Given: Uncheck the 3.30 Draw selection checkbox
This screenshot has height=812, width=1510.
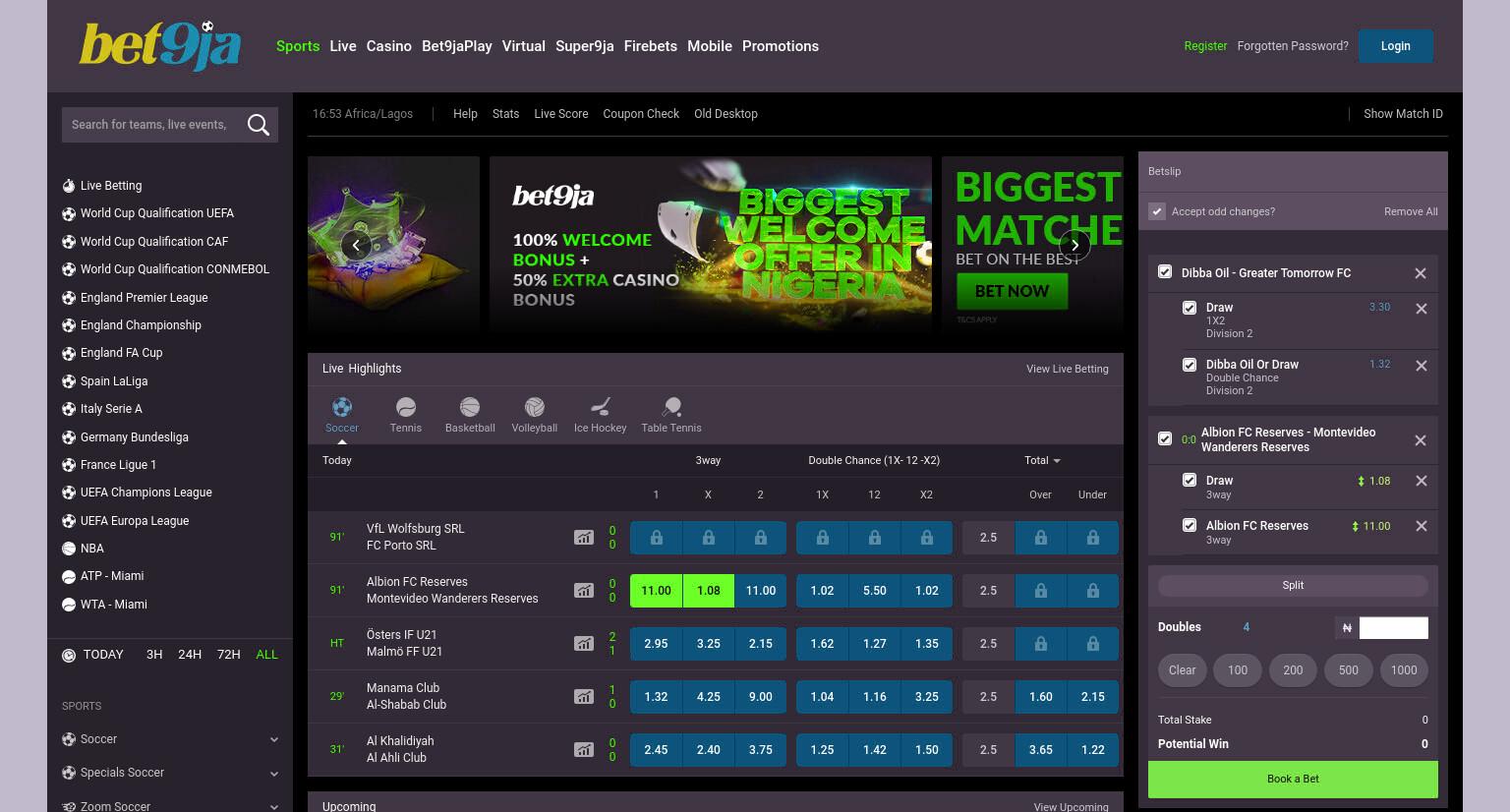Looking at the screenshot, I should tap(1190, 308).
